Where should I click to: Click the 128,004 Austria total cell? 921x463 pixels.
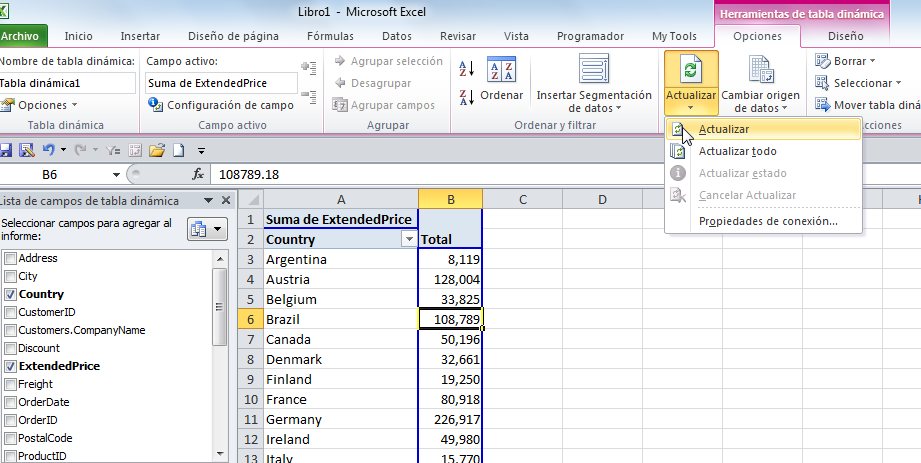point(451,280)
